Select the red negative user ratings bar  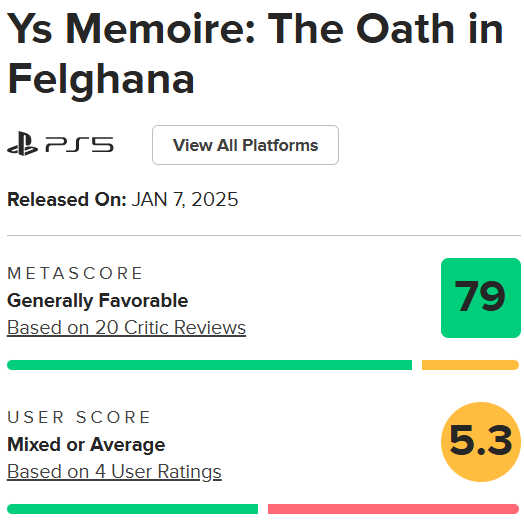click(393, 509)
